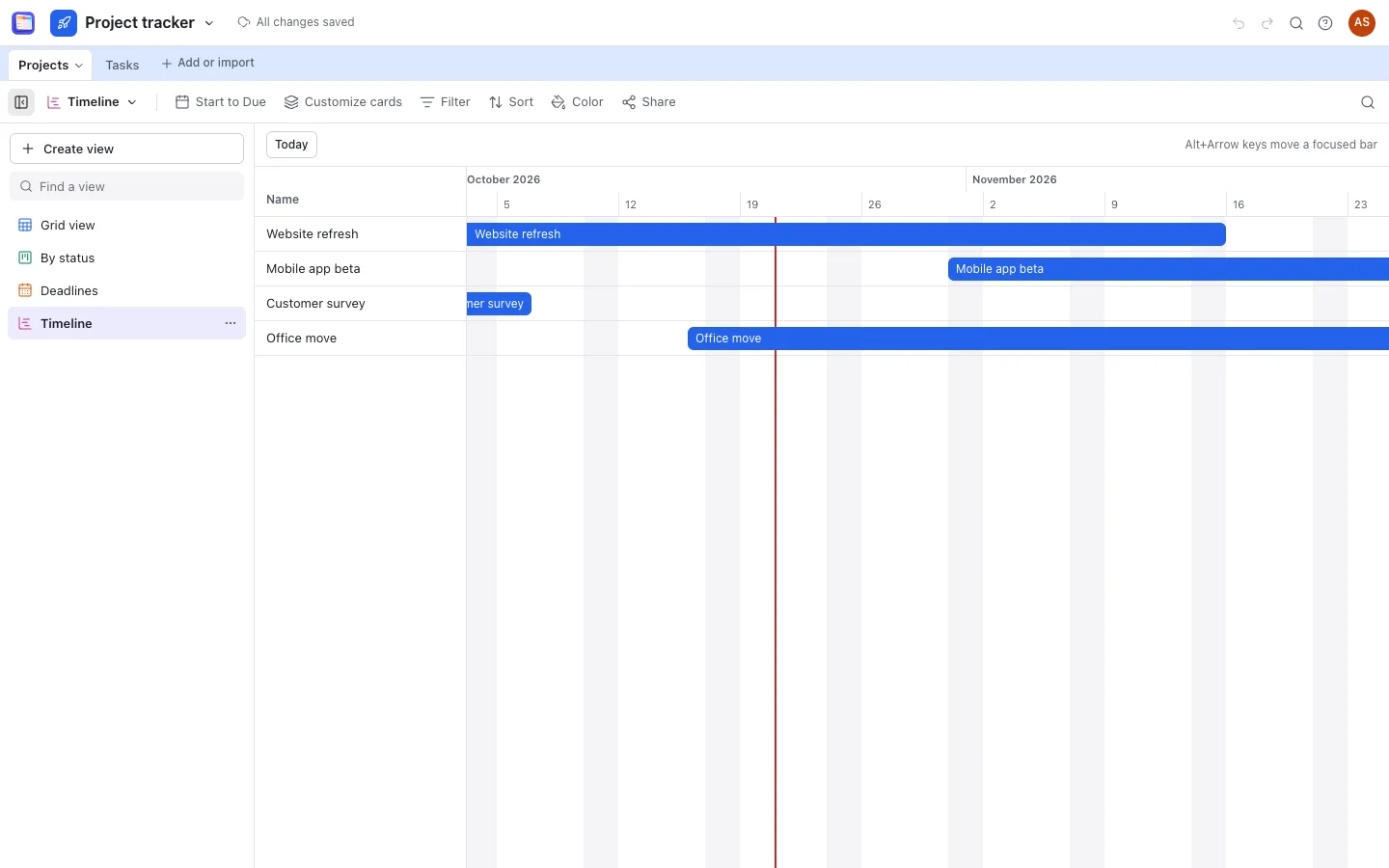Click the Website refresh row name
This screenshot has width=1389, height=868.
313,234
